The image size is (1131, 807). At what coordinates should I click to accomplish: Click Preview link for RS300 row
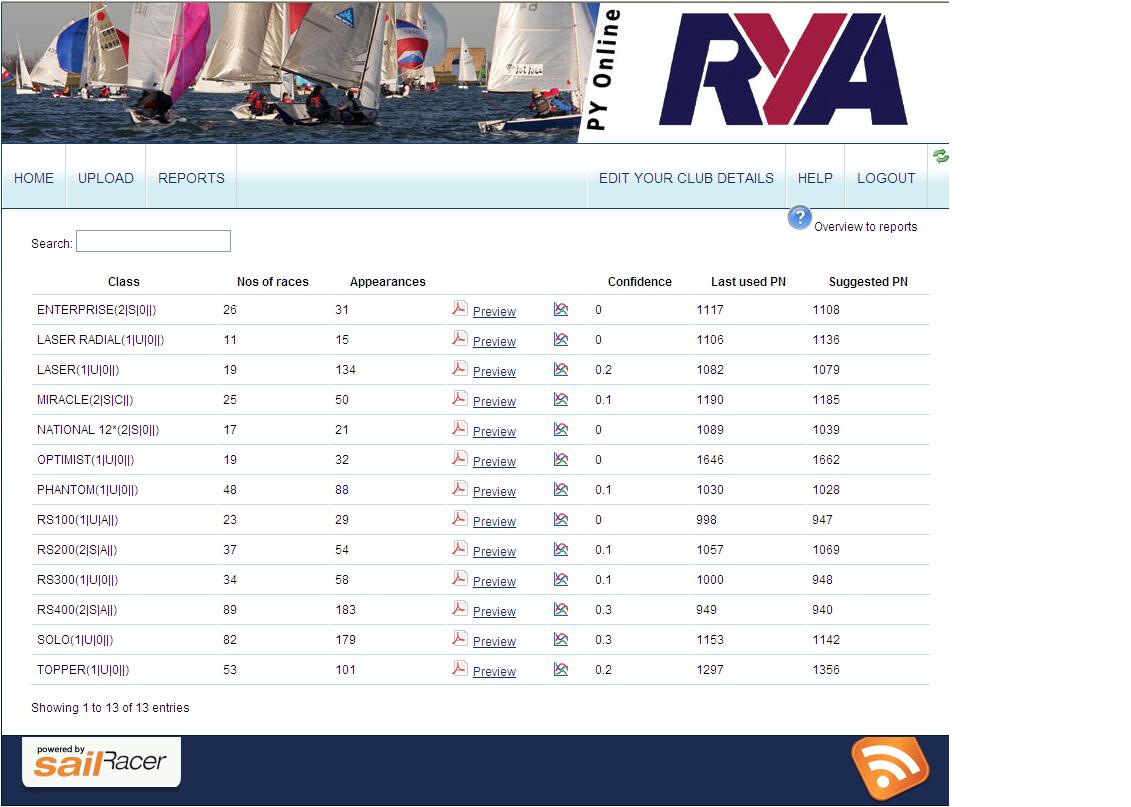(494, 582)
